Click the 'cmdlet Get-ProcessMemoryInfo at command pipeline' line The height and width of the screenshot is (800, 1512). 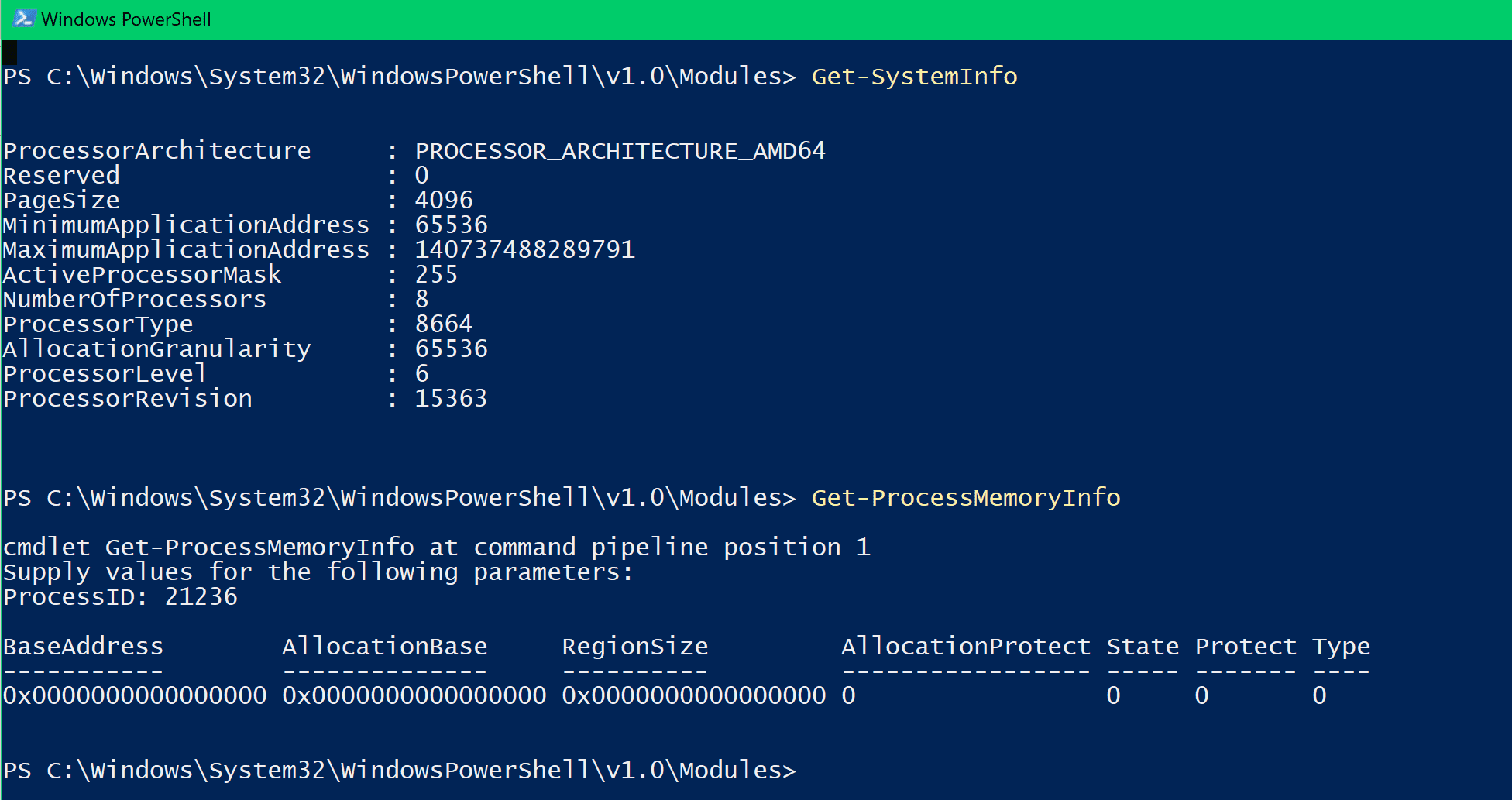pos(437,548)
